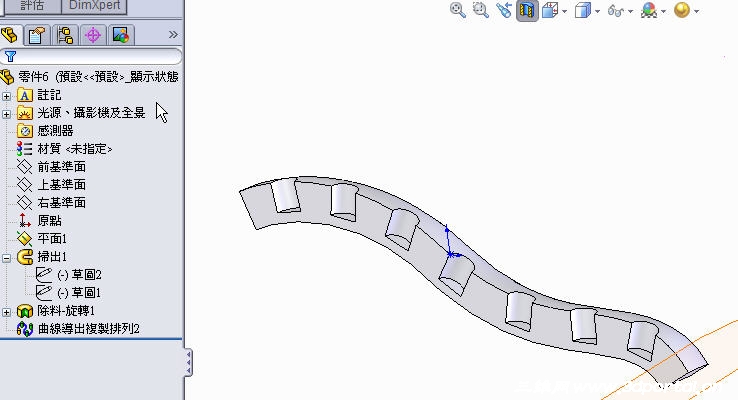
Task: Click the 右基準面 plane icon
Action: pos(24,202)
